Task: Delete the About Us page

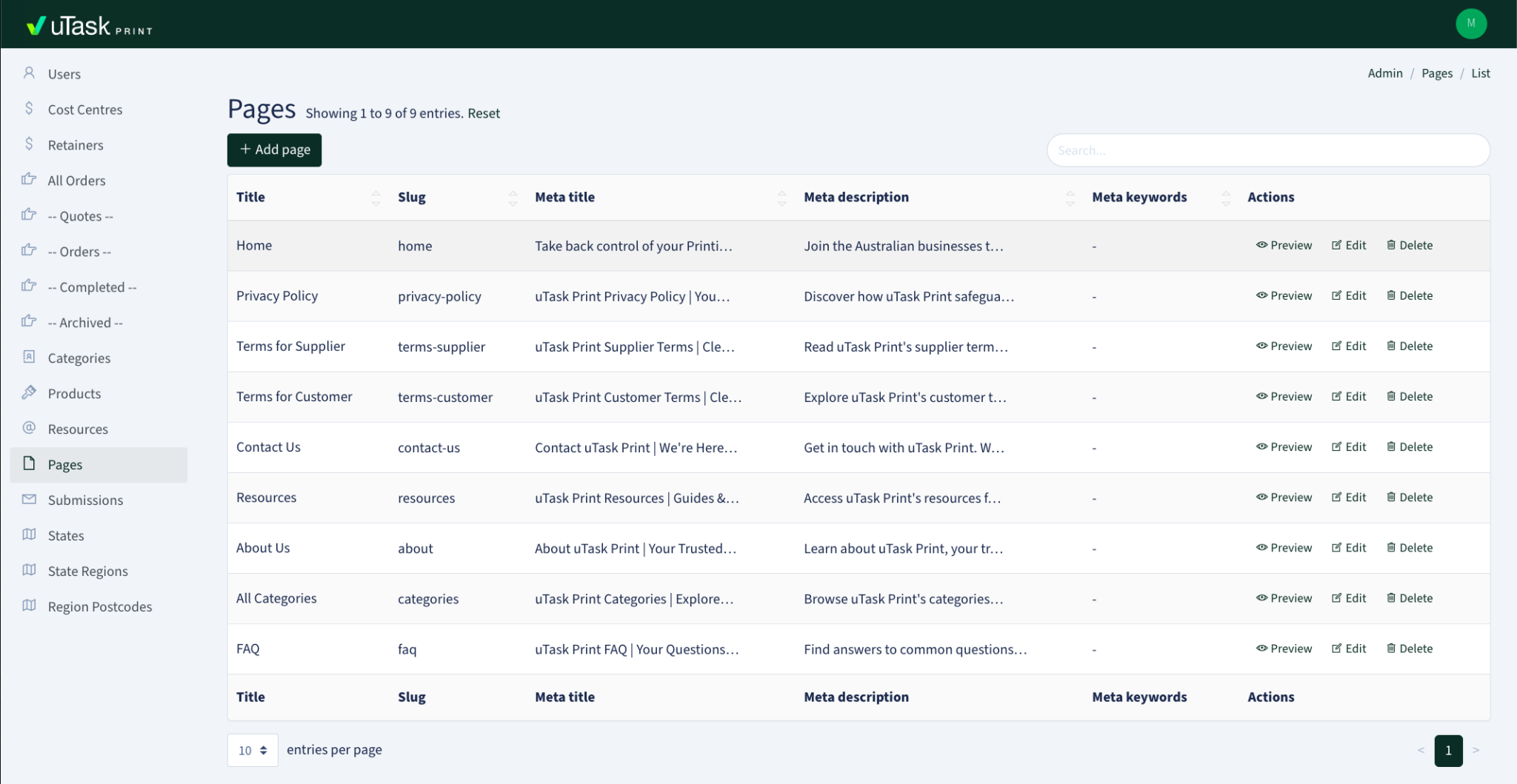Action: click(x=1410, y=548)
